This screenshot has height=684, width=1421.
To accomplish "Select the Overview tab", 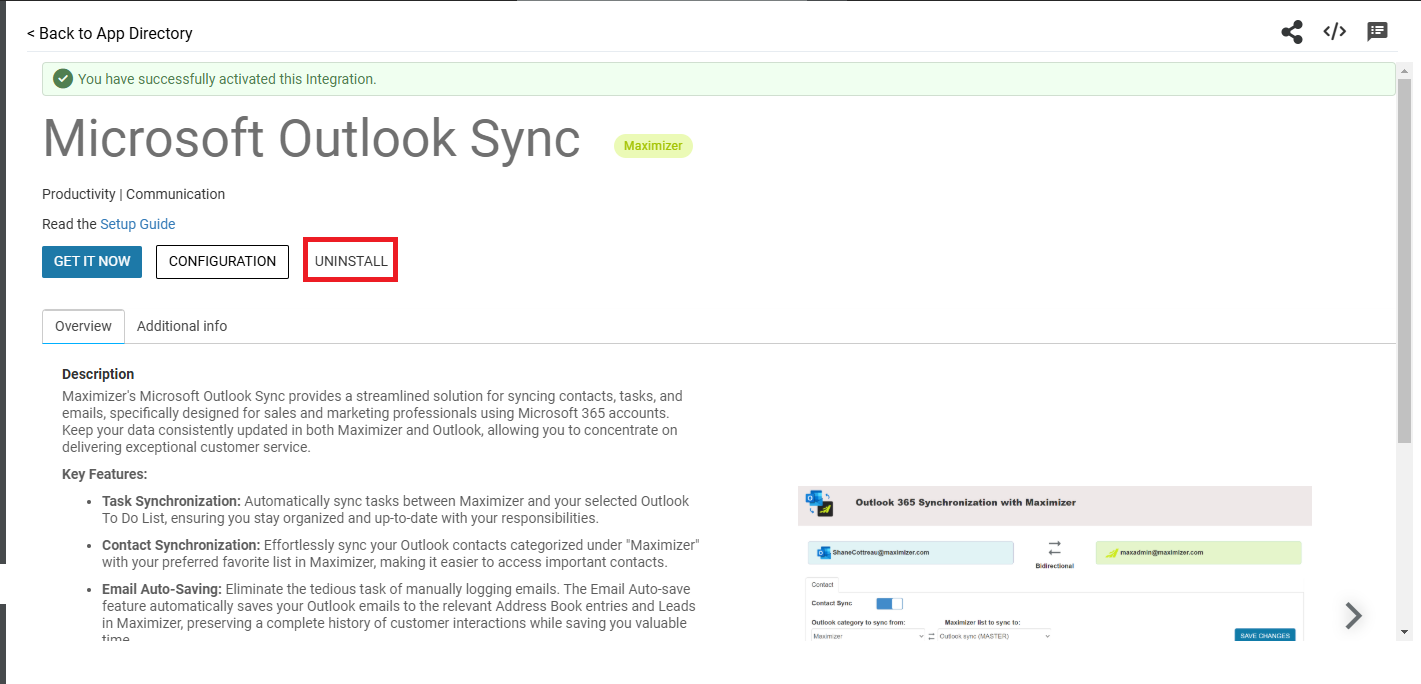I will click(84, 326).
